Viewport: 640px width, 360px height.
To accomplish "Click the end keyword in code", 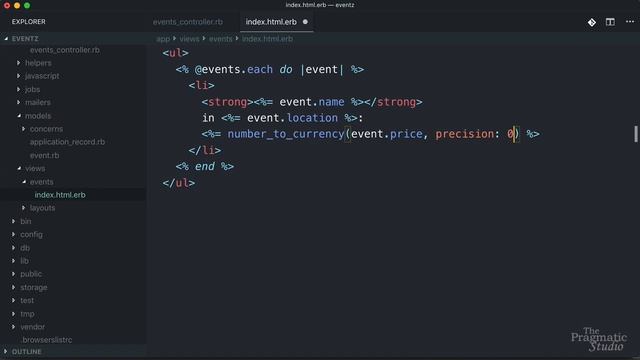I will coord(204,167).
